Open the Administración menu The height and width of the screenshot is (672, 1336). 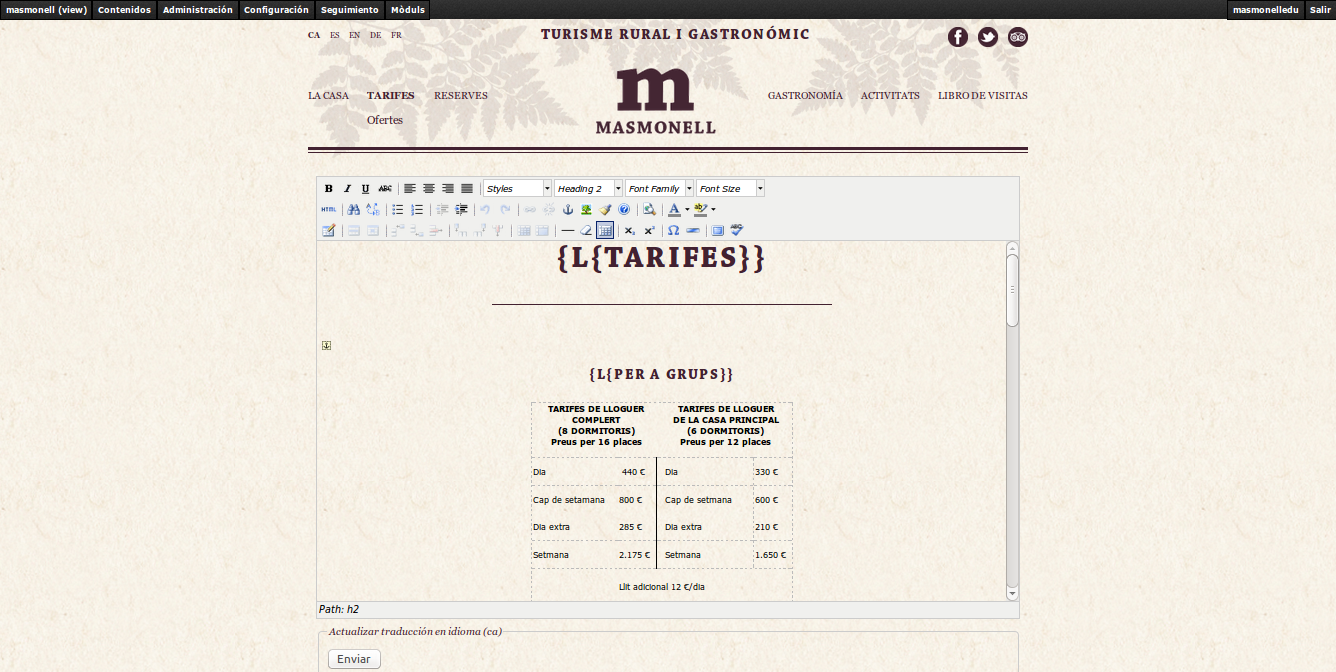[197, 10]
